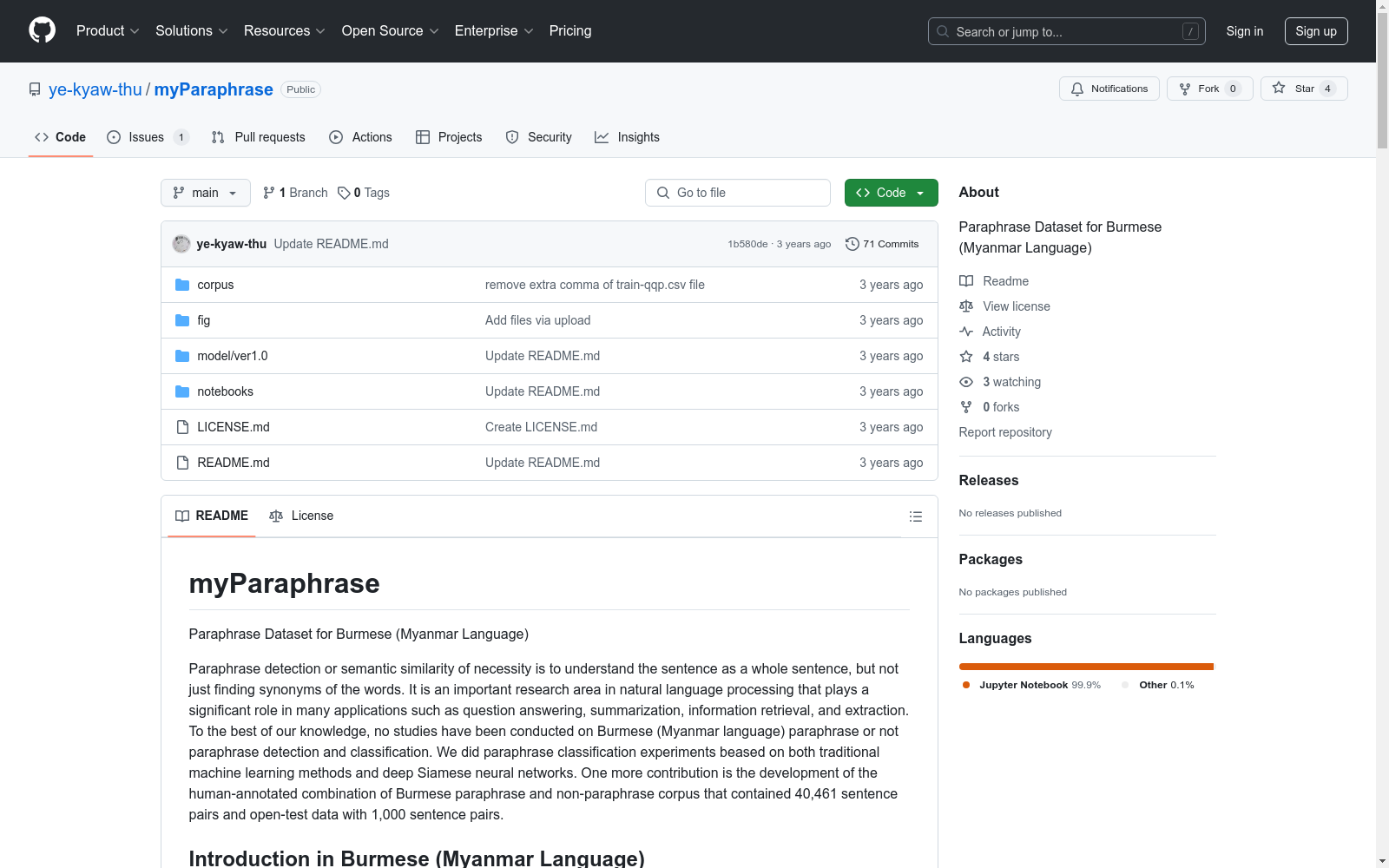
Task: Expand the Open Source menu
Action: click(x=391, y=30)
